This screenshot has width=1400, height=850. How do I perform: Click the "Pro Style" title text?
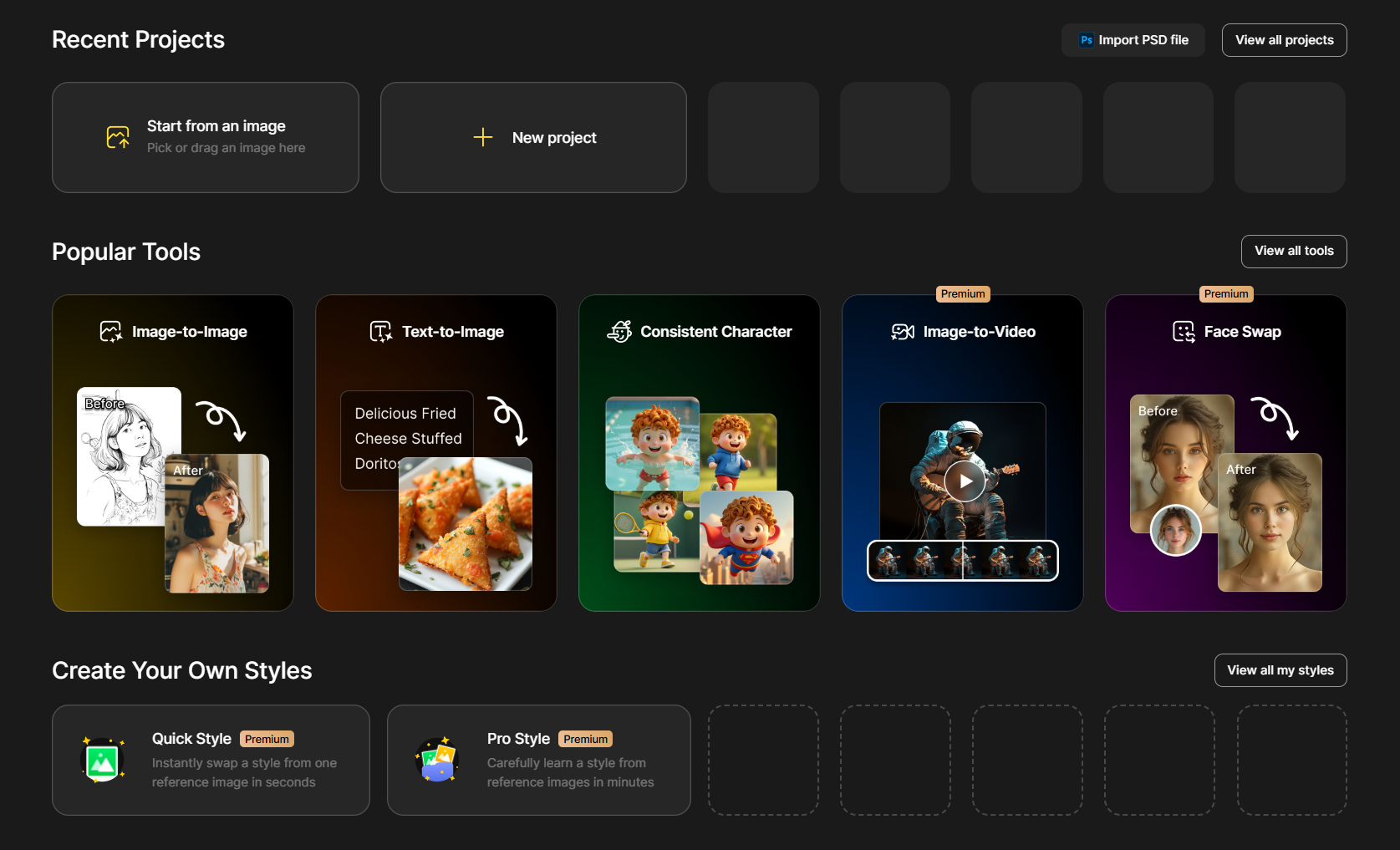(518, 739)
